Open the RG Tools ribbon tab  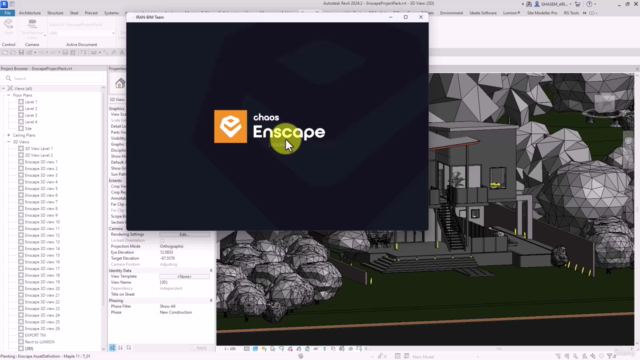point(571,13)
